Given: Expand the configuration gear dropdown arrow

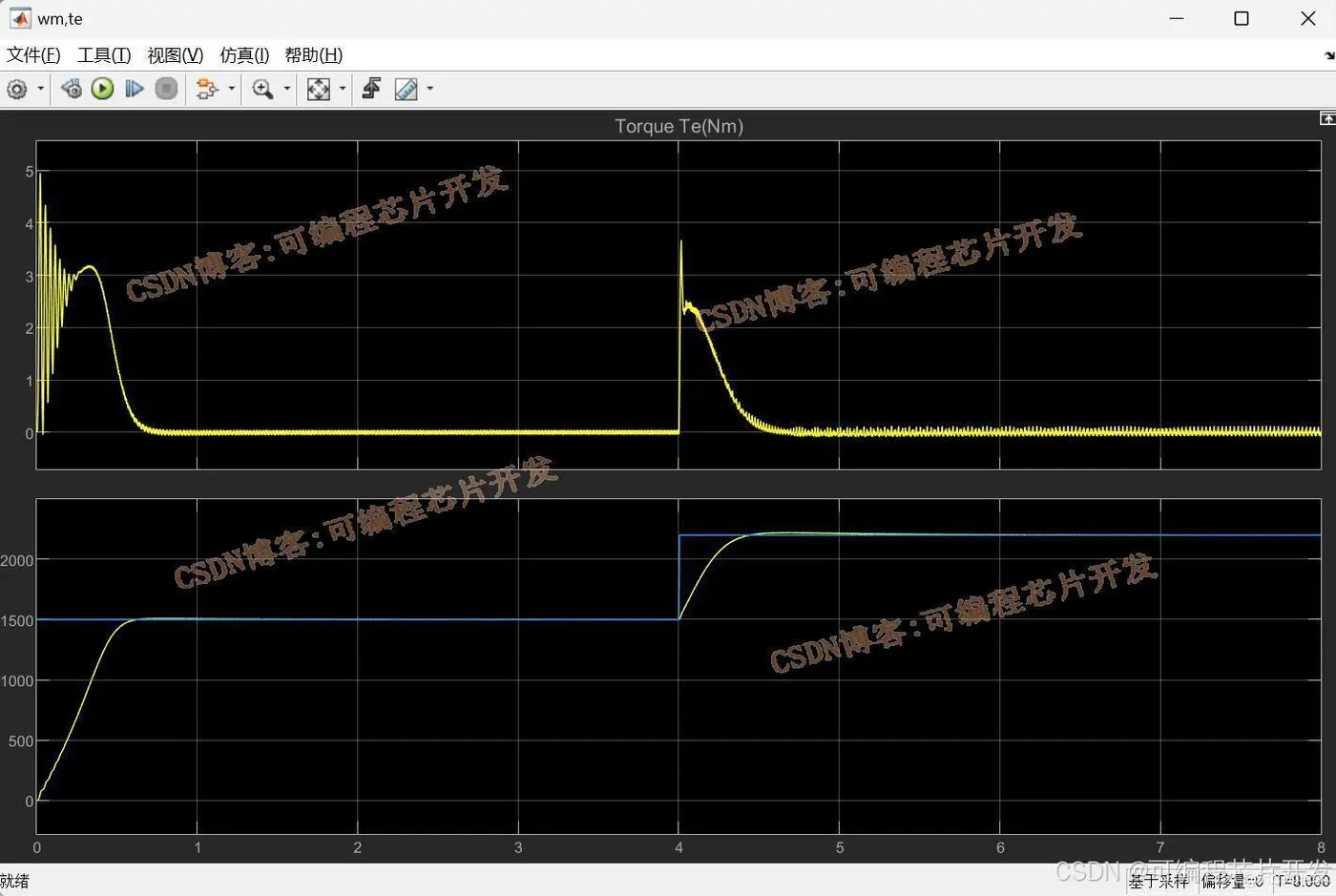Looking at the screenshot, I should [40, 89].
